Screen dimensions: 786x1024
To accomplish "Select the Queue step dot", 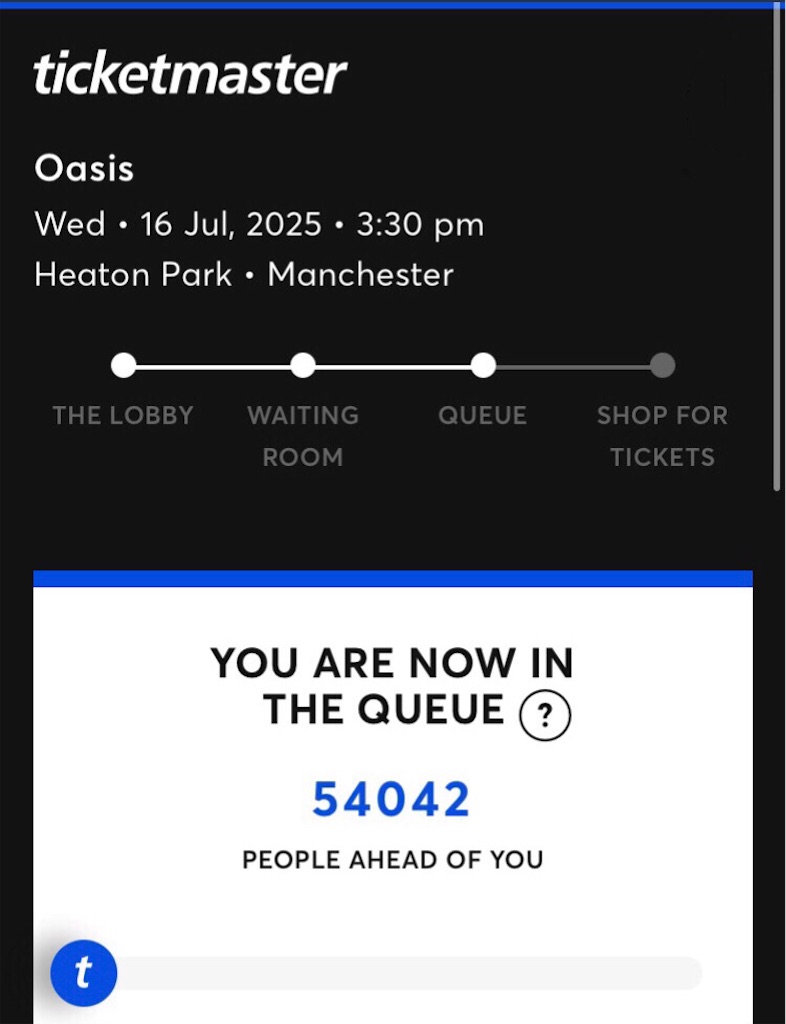I will point(483,365).
